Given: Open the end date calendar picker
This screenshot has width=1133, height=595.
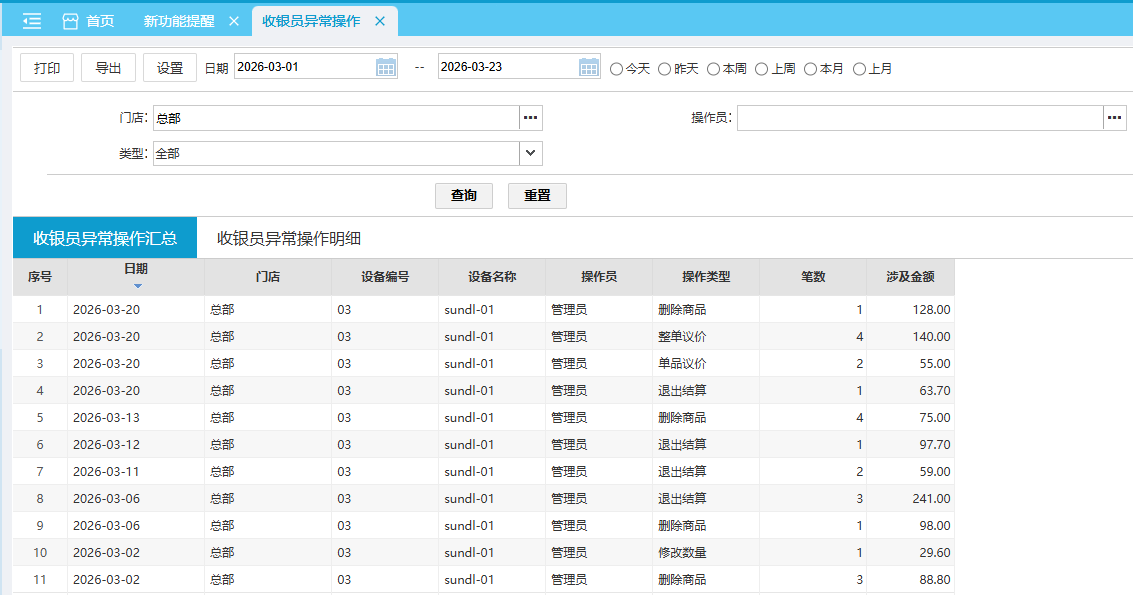Looking at the screenshot, I should pos(589,67).
